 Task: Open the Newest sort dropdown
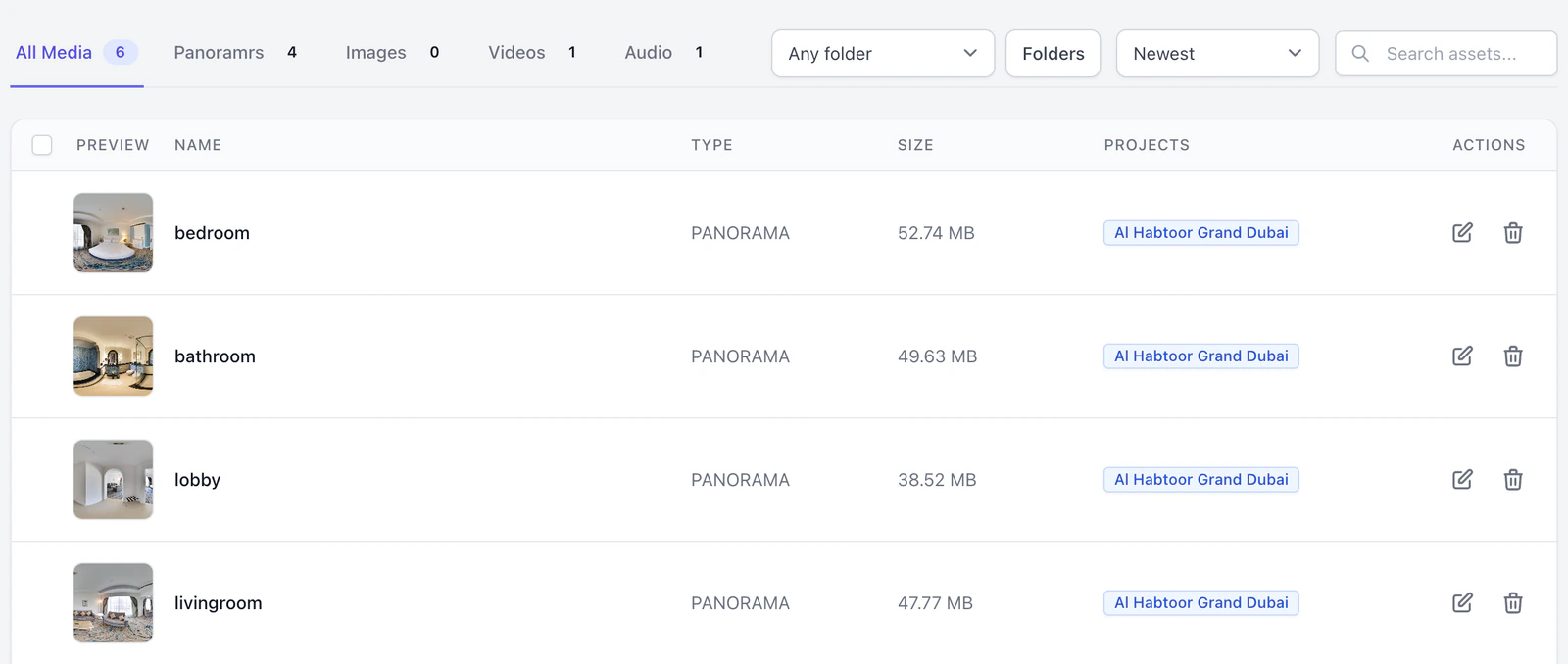1217,53
